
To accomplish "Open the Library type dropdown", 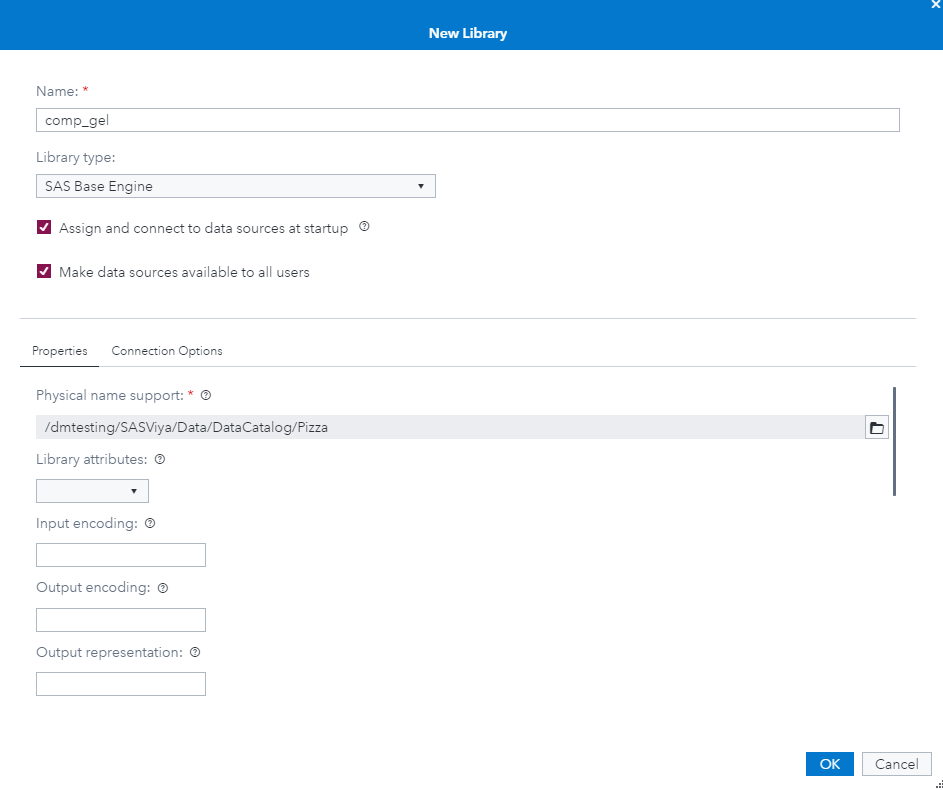I will pos(235,186).
